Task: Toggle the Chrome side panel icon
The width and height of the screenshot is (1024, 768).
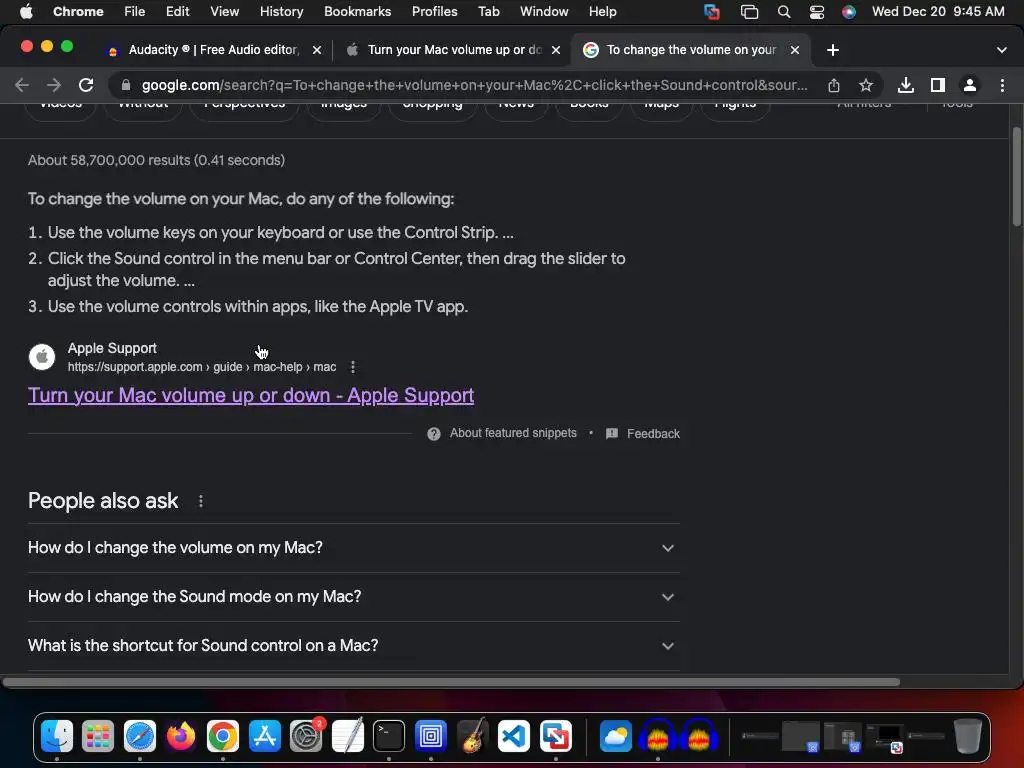Action: click(x=938, y=85)
